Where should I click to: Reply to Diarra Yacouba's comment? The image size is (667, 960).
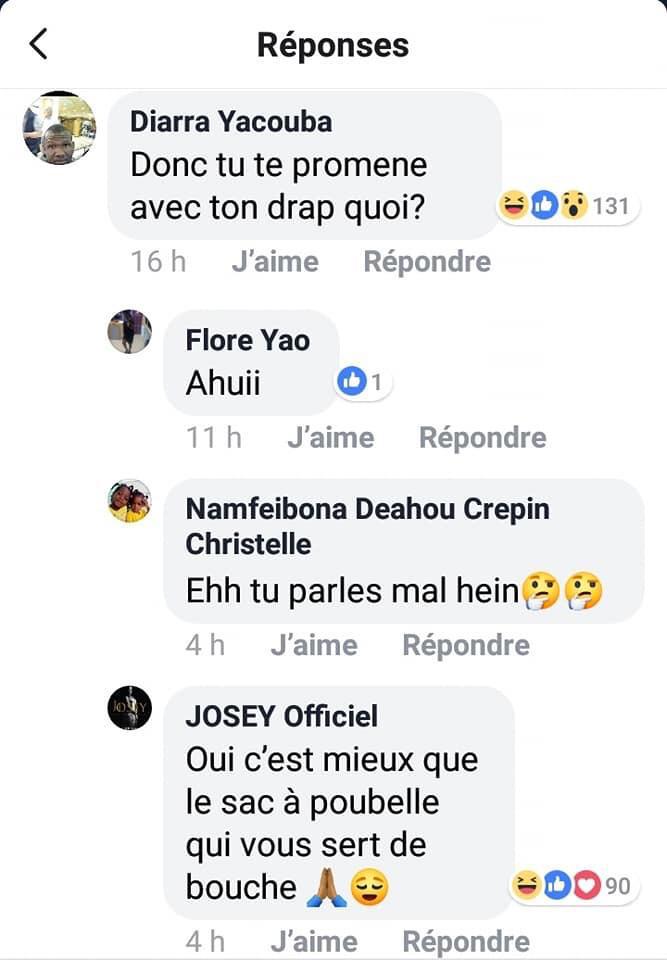pos(427,262)
